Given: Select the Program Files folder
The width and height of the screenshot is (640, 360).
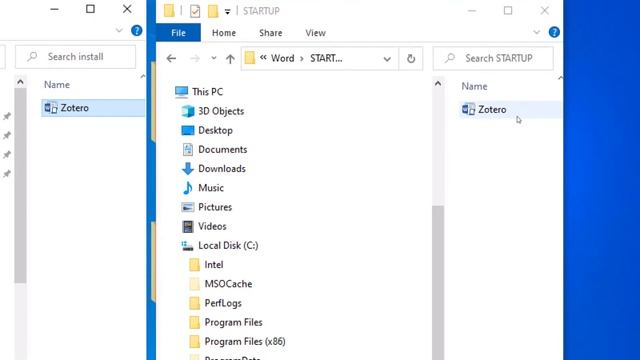Looking at the screenshot, I should pyautogui.click(x=233, y=322).
